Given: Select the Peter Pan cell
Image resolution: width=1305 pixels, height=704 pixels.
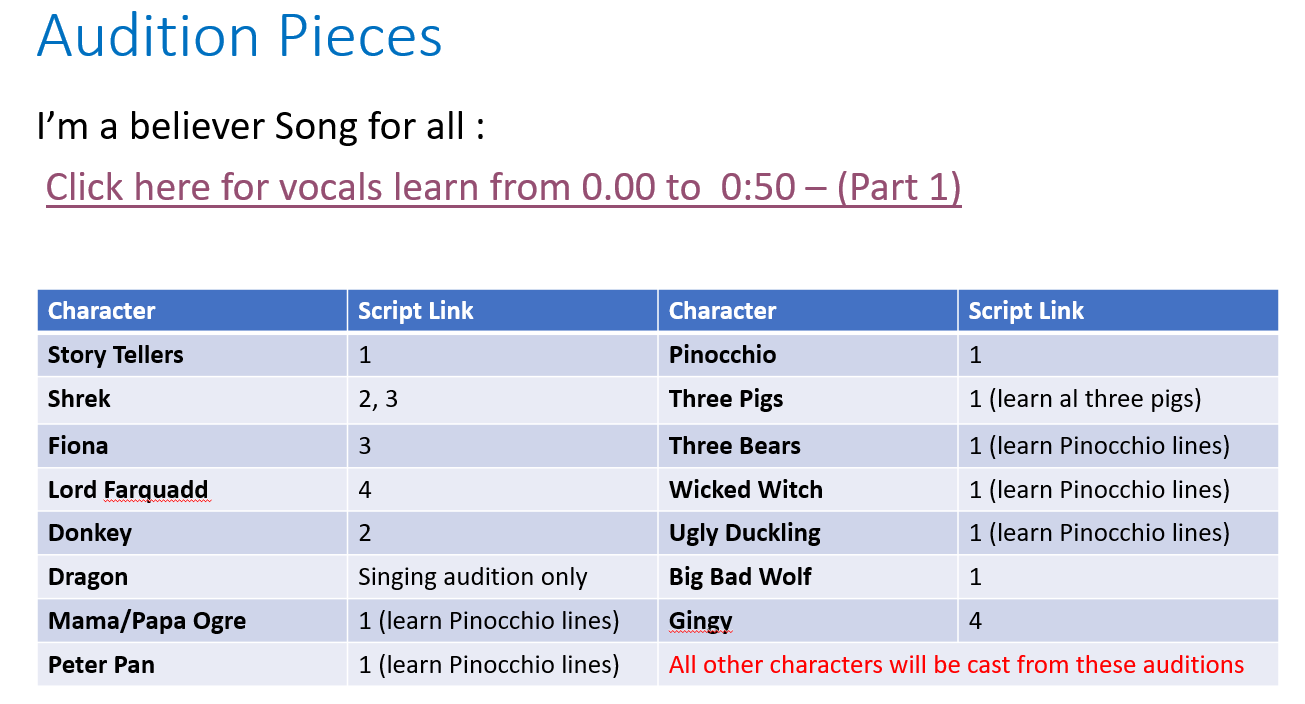Looking at the screenshot, I should click(x=192, y=665).
